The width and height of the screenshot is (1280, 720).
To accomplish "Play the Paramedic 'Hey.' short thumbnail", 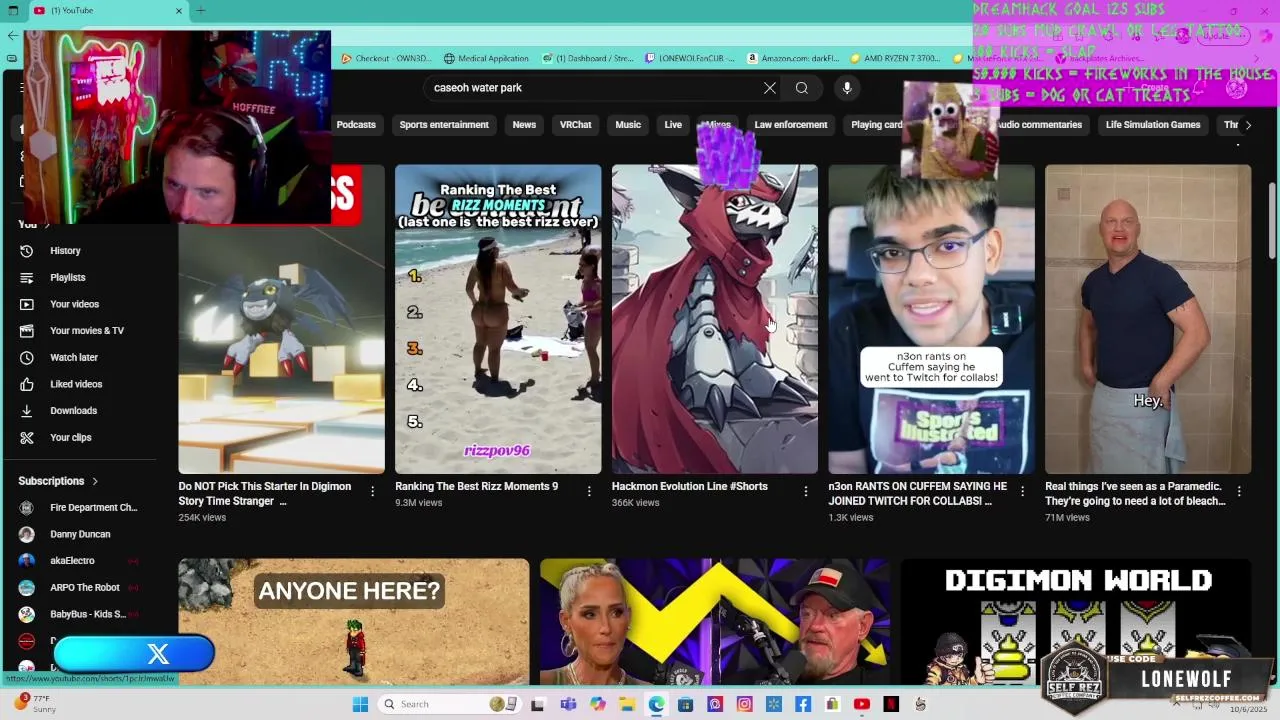I will tap(1148, 319).
